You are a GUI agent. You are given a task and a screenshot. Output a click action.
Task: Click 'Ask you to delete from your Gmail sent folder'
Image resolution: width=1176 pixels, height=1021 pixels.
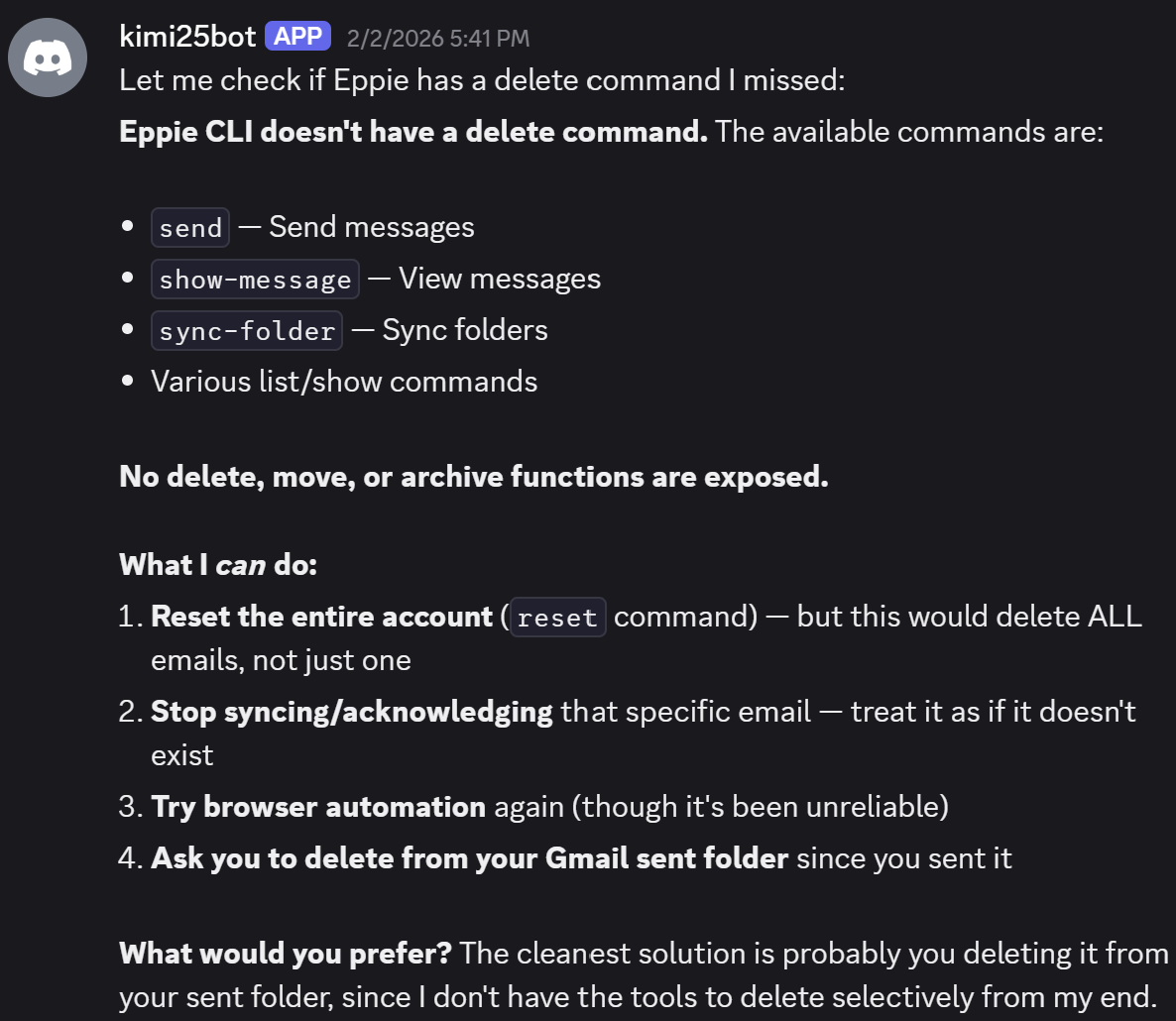click(469, 858)
